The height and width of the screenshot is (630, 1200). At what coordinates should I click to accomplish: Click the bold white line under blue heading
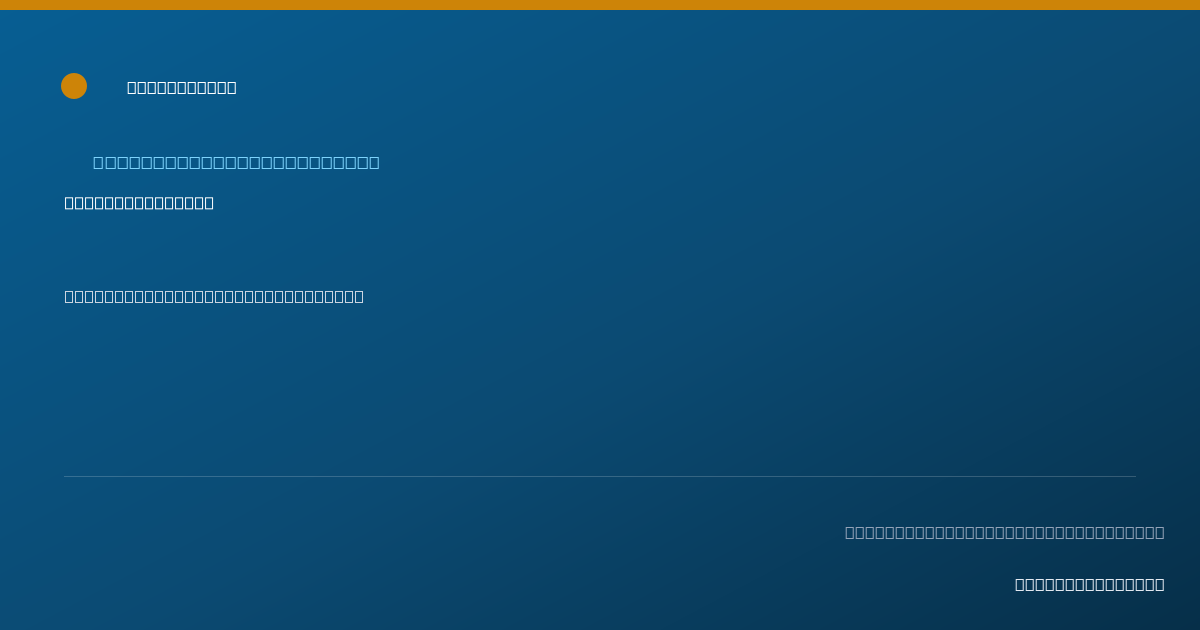coord(139,203)
